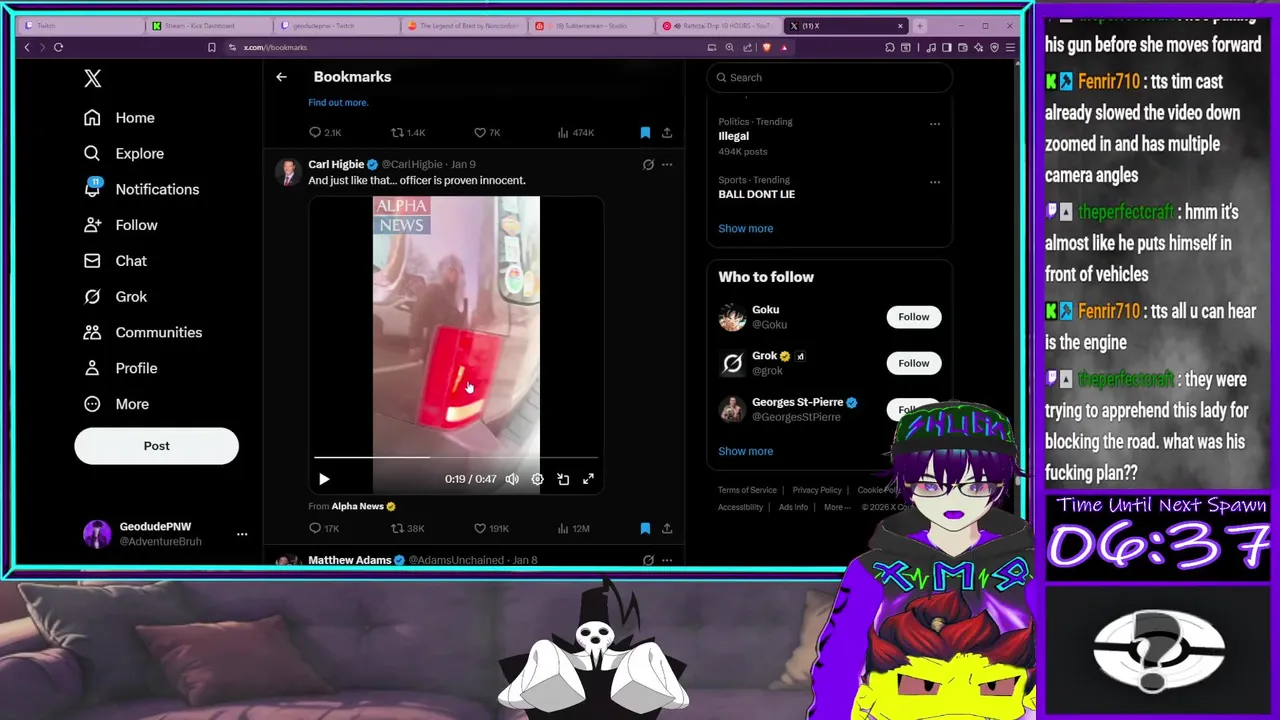This screenshot has width=1280, height=720.
Task: Follow the Grok account
Action: pyautogui.click(x=913, y=363)
